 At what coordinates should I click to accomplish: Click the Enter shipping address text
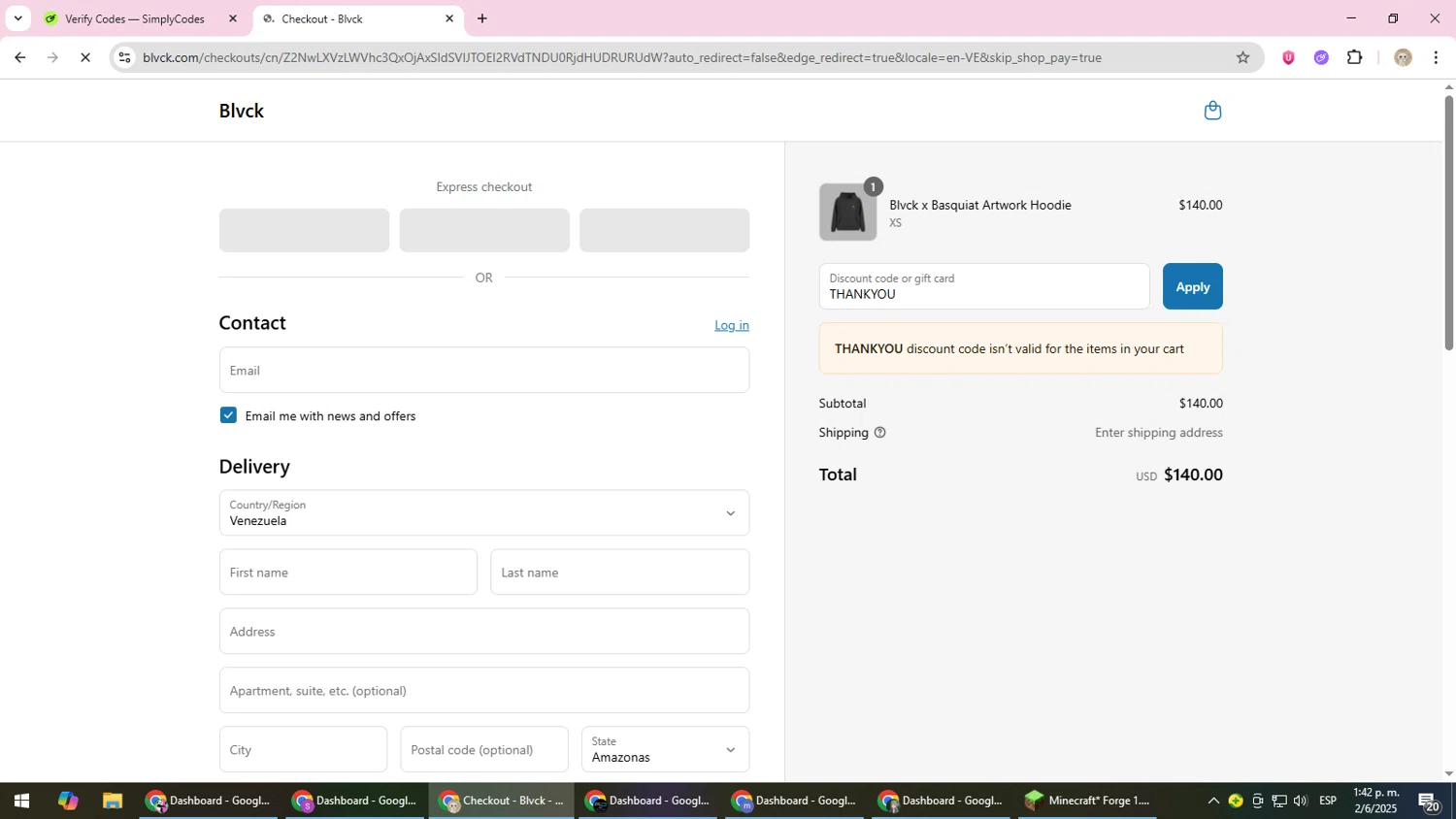tap(1158, 433)
